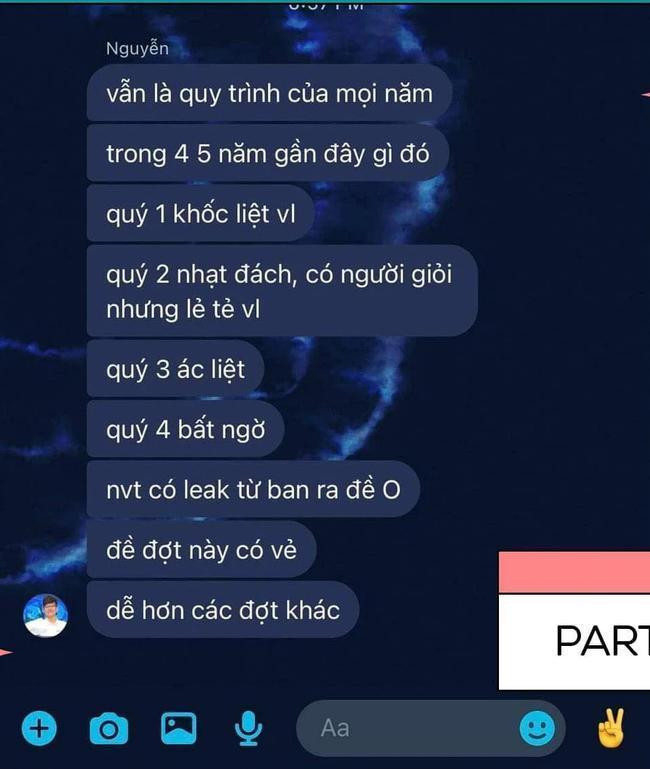Screen dimensions: 650x769
Task: Click message 'trong 4 5 năm gần đây gì đó'
Action: [267, 154]
